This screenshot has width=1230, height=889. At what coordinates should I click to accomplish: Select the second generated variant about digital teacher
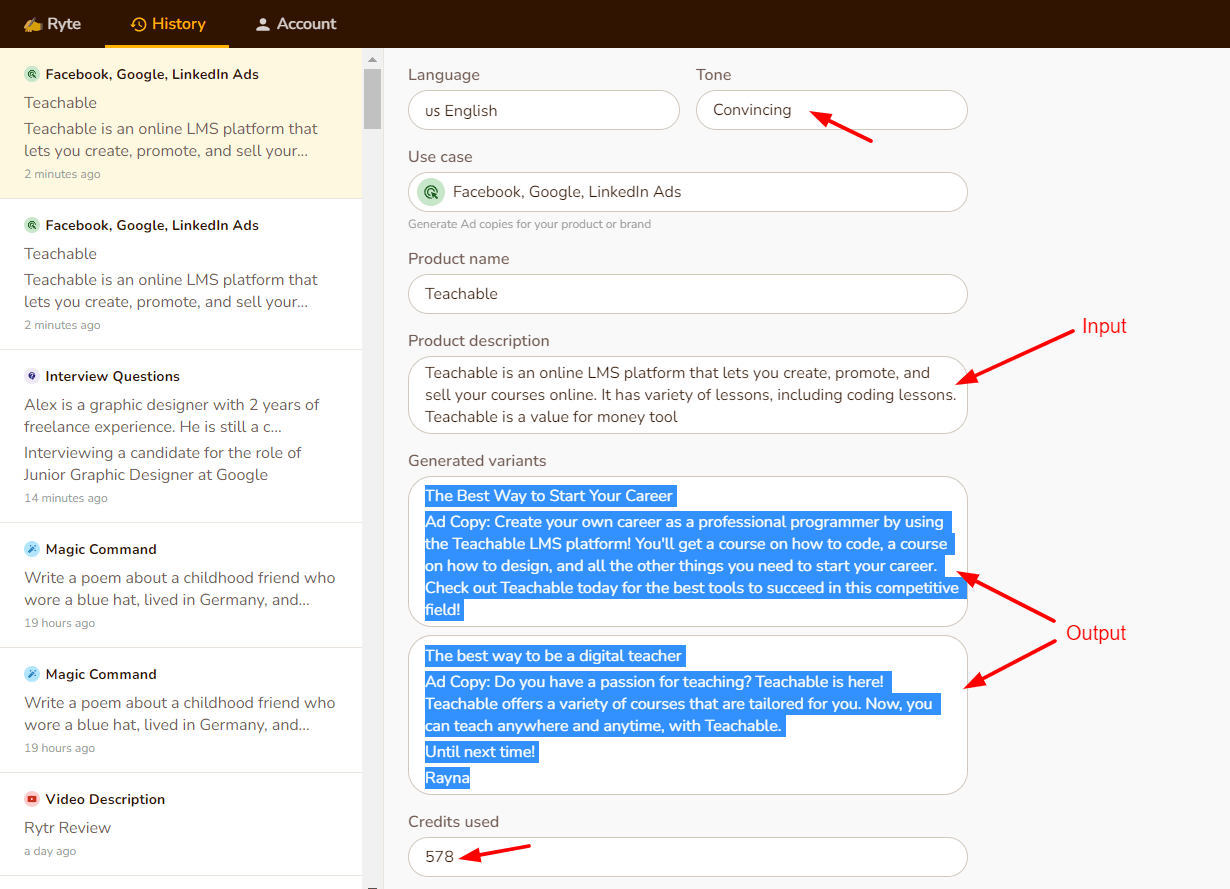pyautogui.click(x=687, y=714)
